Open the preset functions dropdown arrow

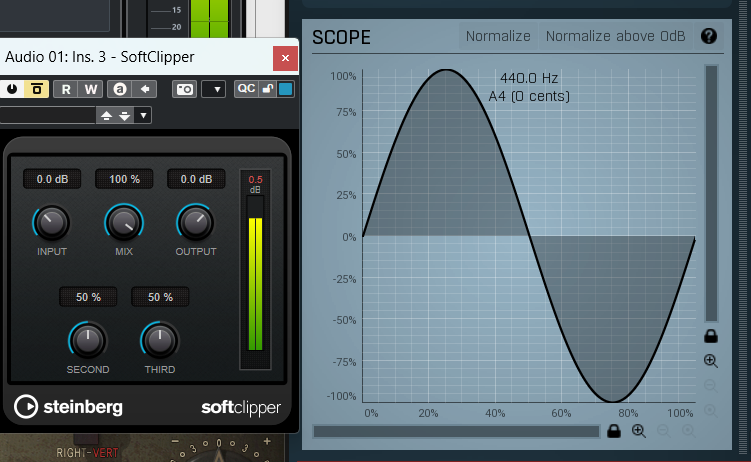point(143,115)
